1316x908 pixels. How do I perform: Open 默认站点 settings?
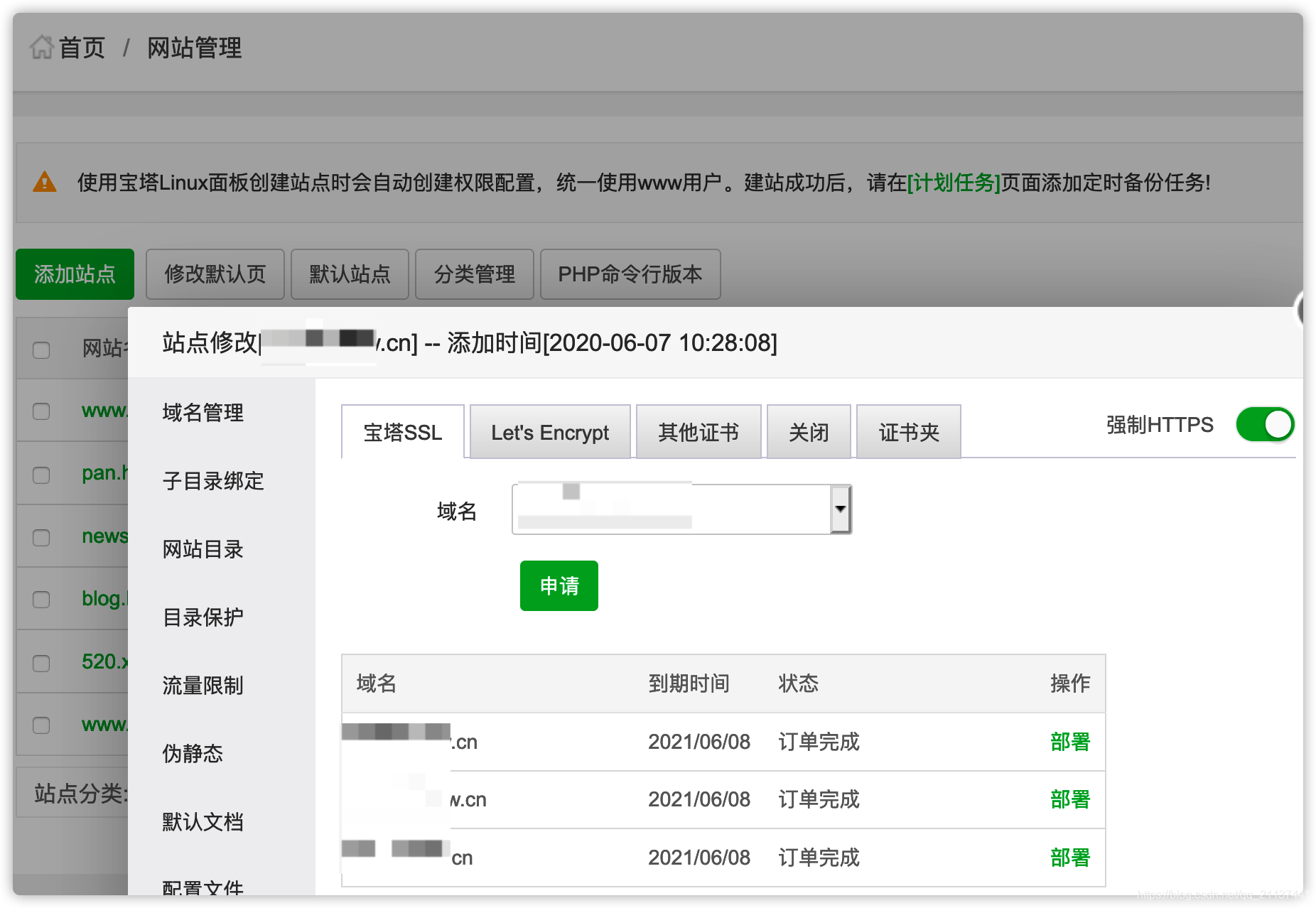(350, 274)
